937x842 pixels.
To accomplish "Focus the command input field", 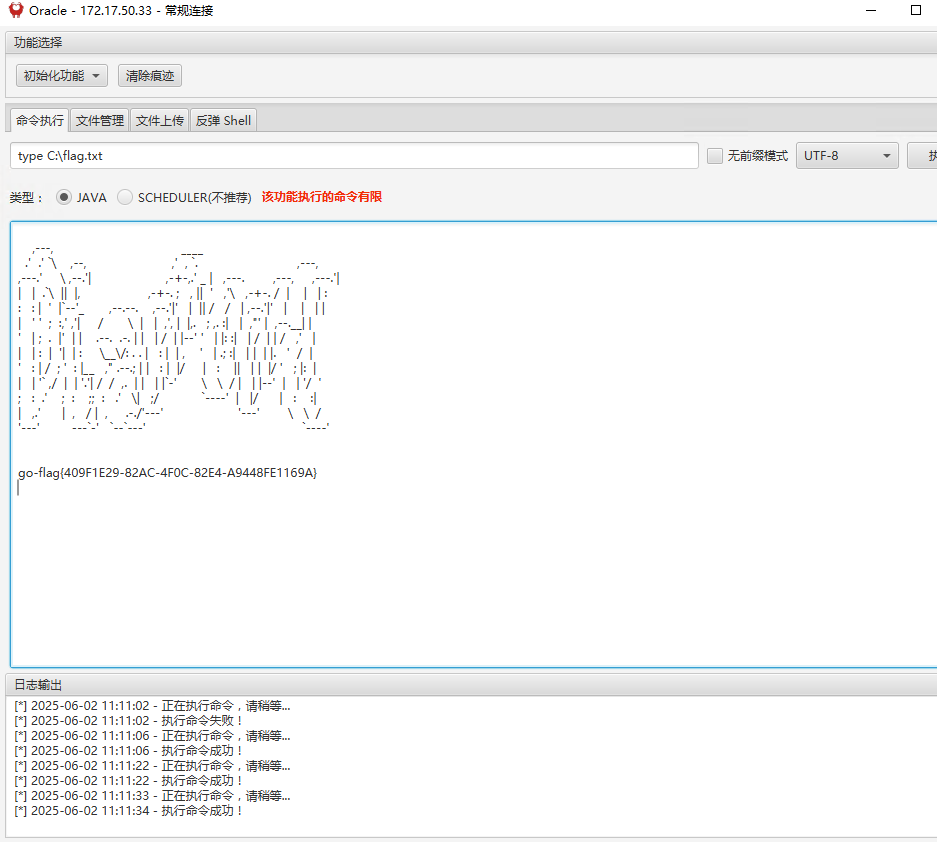I will [354, 156].
